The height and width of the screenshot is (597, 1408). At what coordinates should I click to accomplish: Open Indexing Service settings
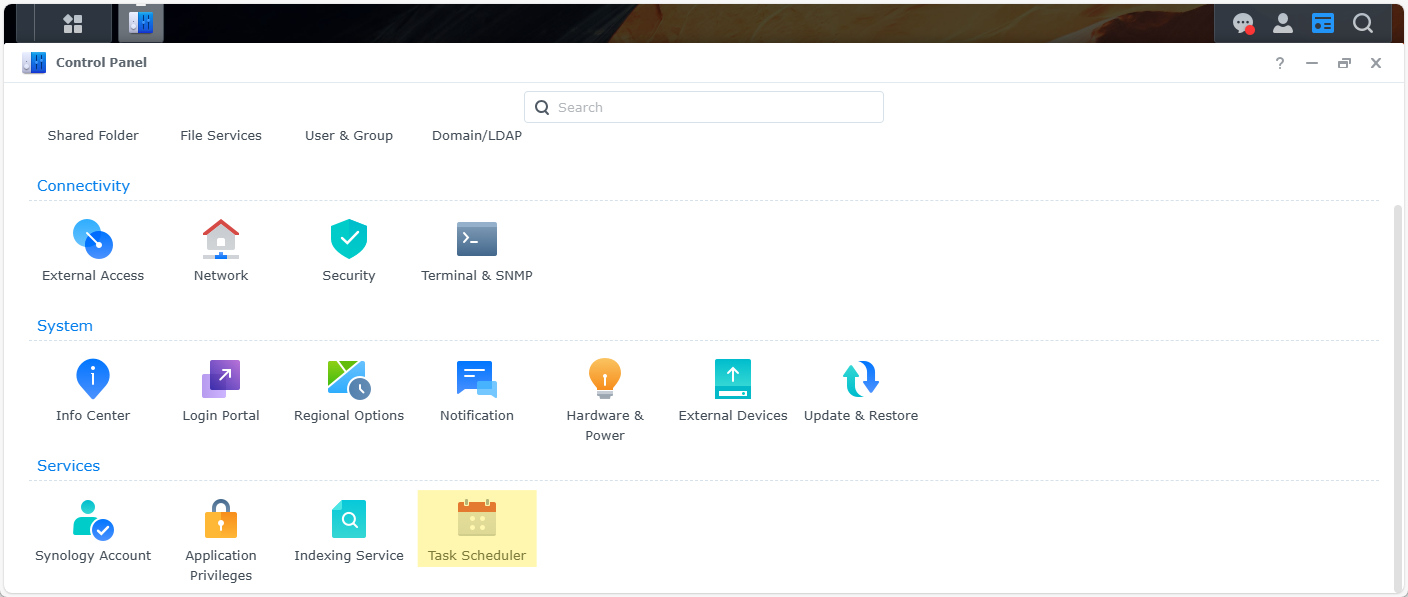349,520
